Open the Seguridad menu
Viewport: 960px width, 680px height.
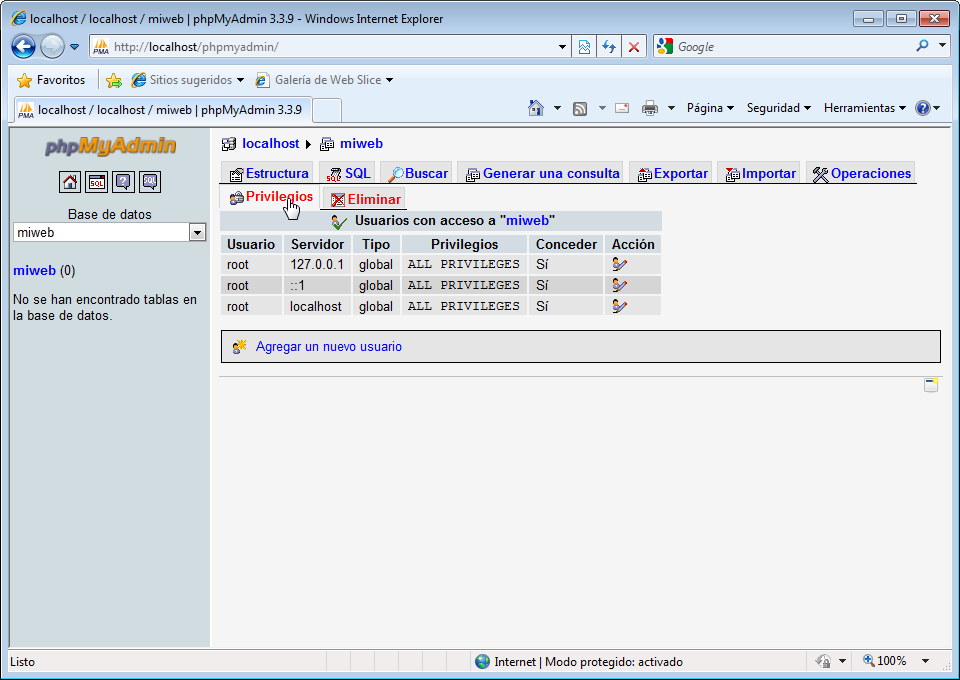pos(779,108)
